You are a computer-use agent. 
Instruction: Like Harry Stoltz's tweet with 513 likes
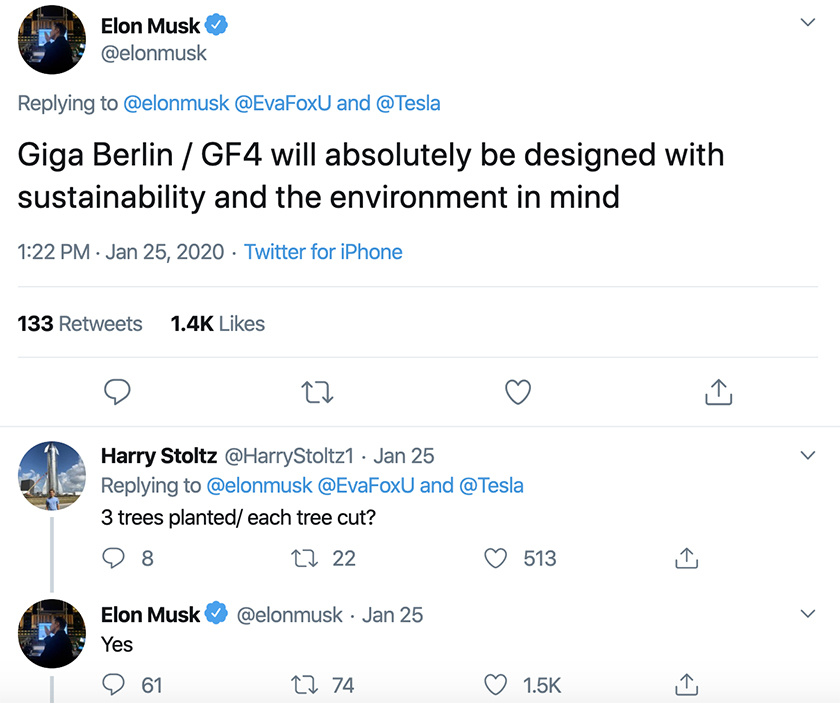[x=496, y=558]
